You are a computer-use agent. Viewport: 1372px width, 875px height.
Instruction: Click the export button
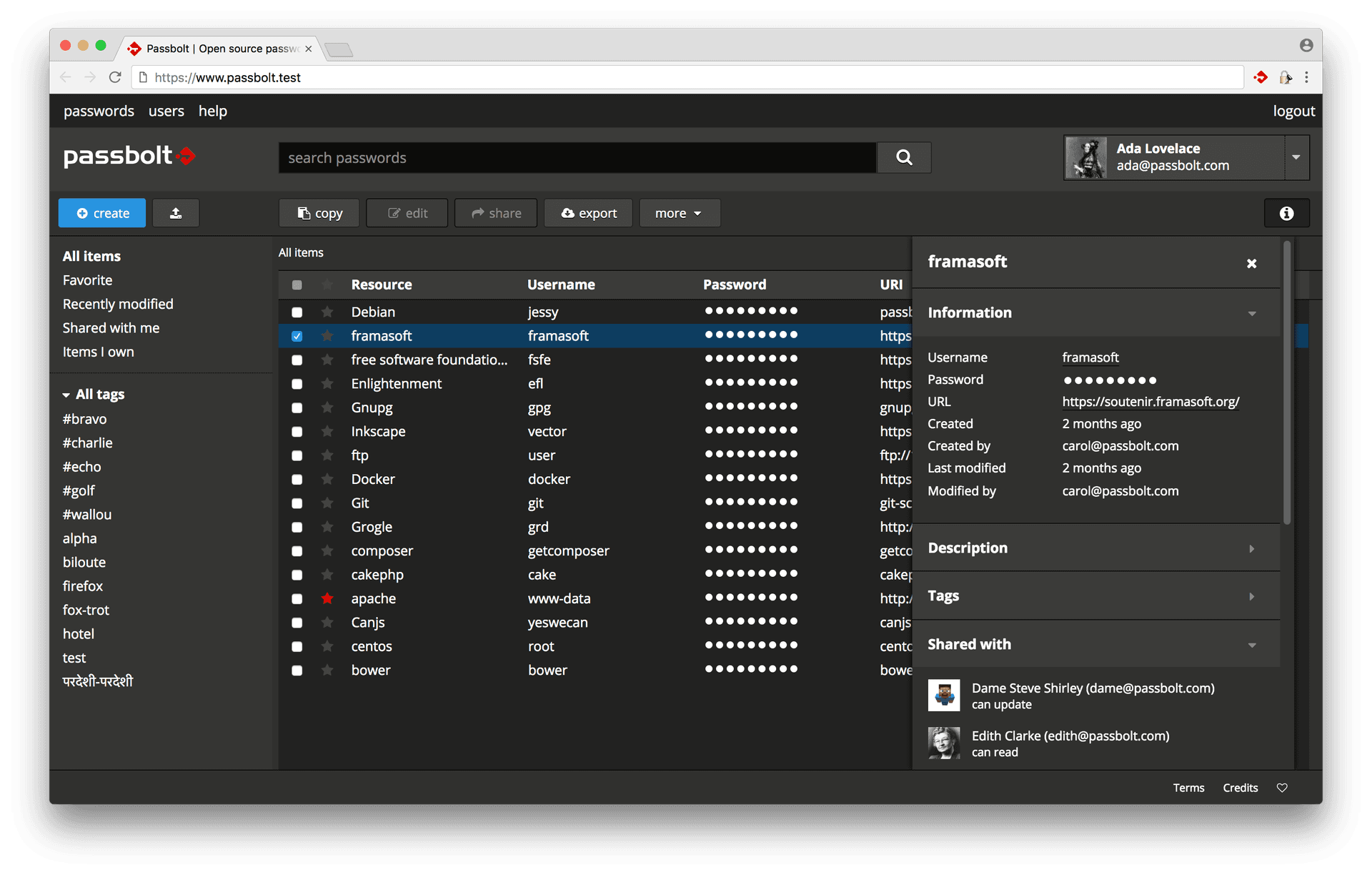coord(588,213)
